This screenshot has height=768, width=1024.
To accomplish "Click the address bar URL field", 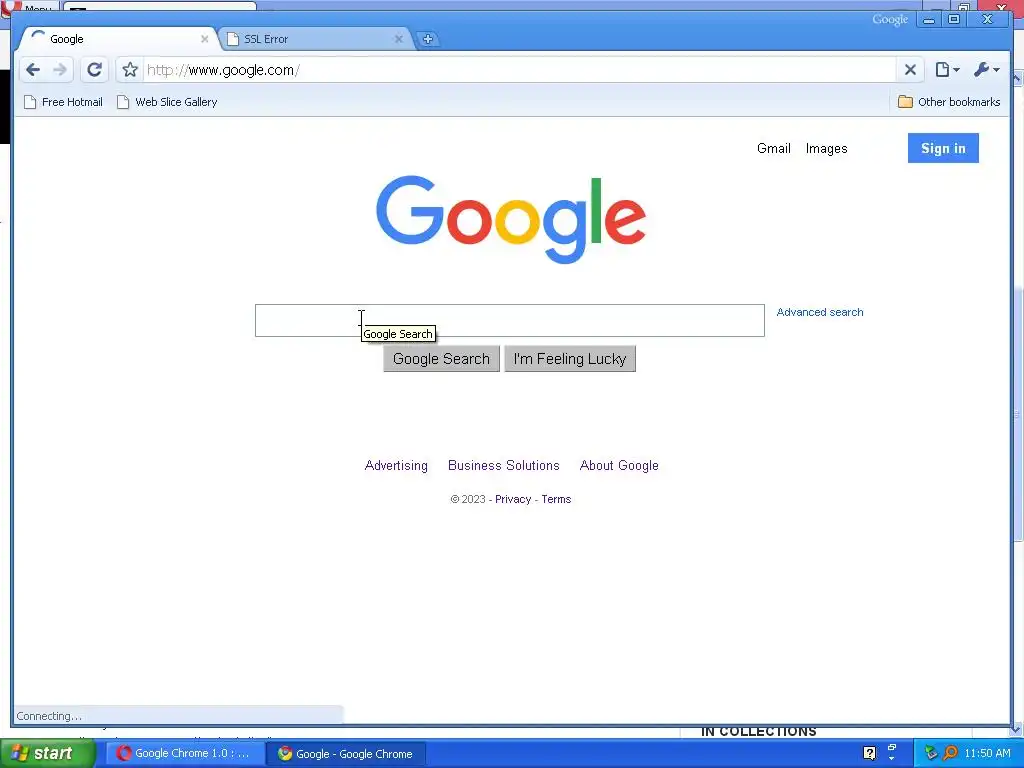I will click(519, 70).
